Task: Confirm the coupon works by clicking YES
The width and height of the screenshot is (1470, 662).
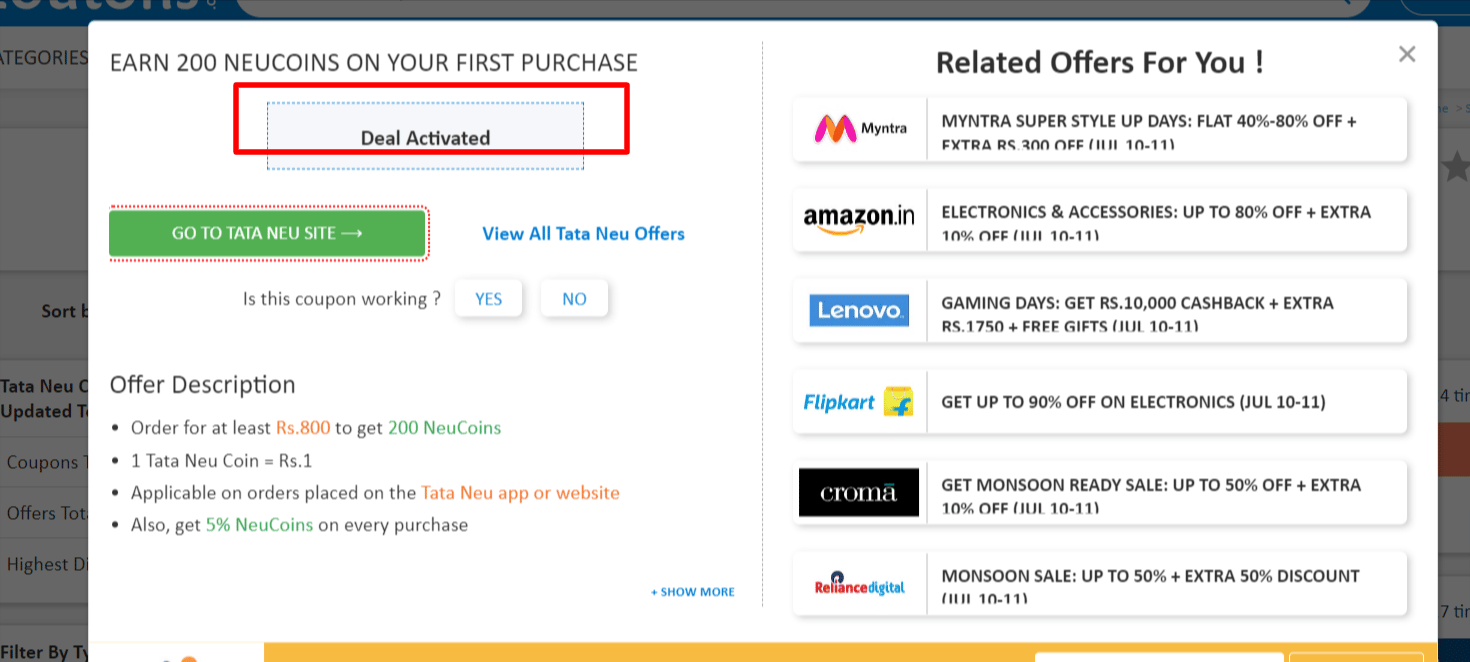Action: [x=489, y=298]
